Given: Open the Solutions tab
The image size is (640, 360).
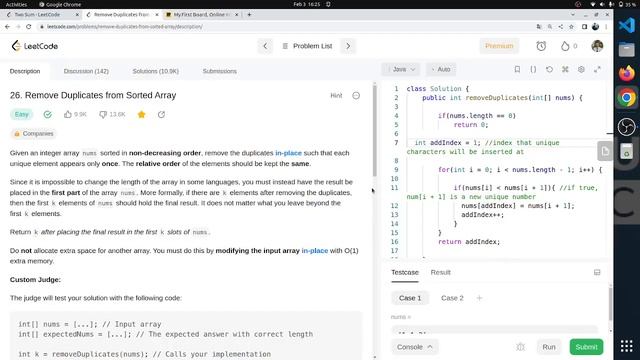Looking at the screenshot, I should pos(156,71).
